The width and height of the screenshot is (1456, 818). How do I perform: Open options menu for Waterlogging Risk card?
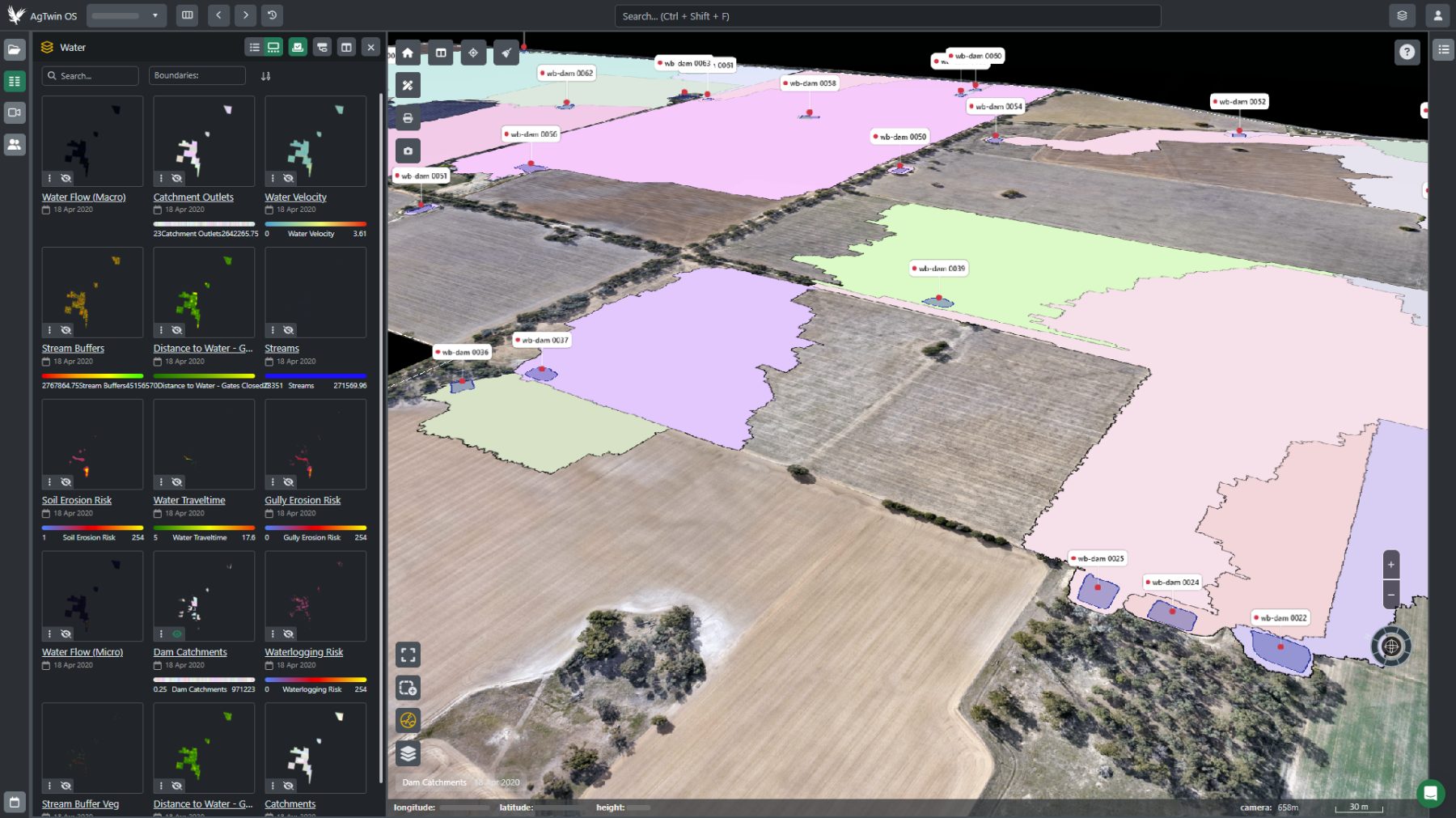point(273,634)
